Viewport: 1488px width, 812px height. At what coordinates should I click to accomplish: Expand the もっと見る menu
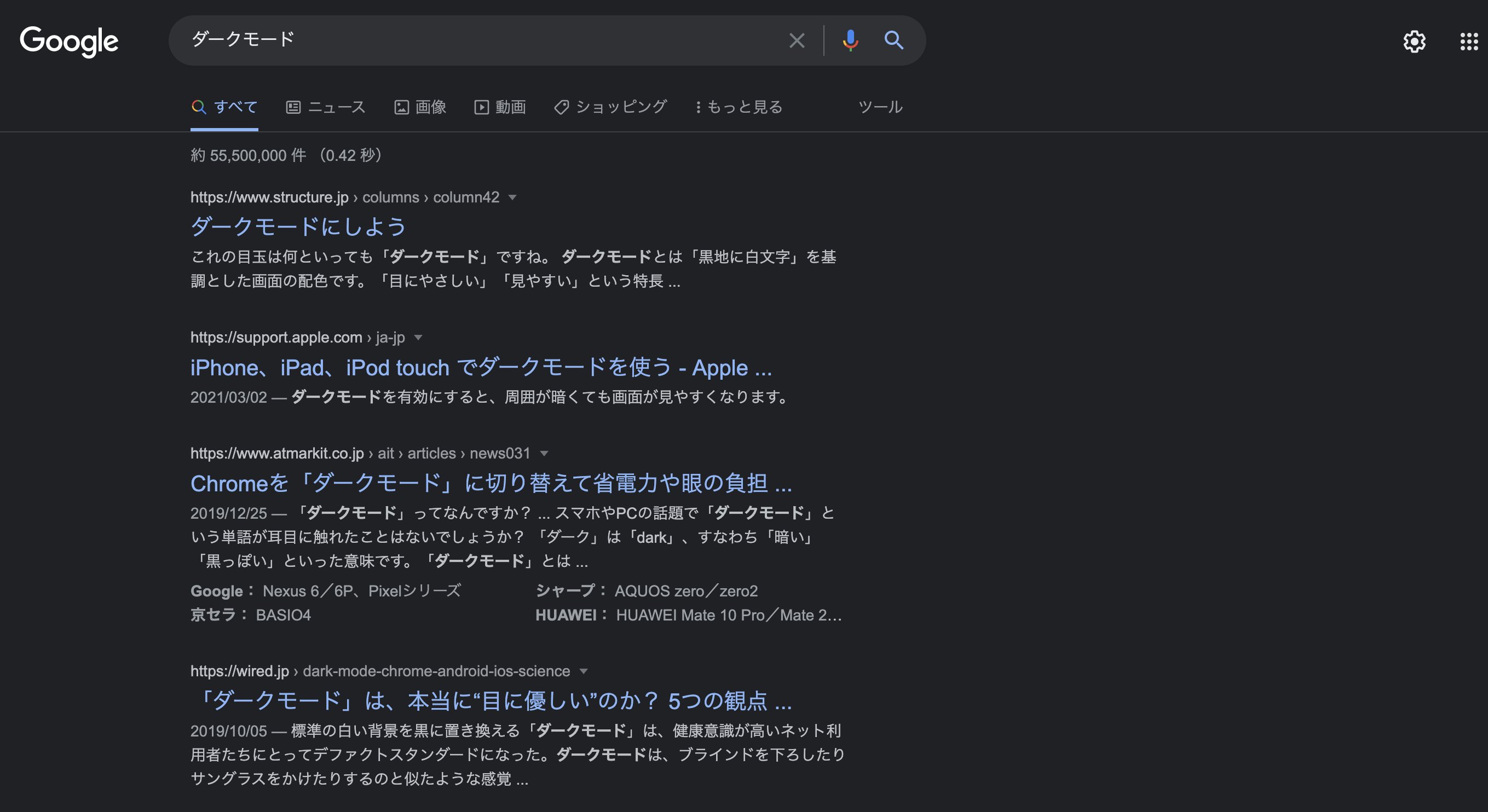[x=739, y=107]
